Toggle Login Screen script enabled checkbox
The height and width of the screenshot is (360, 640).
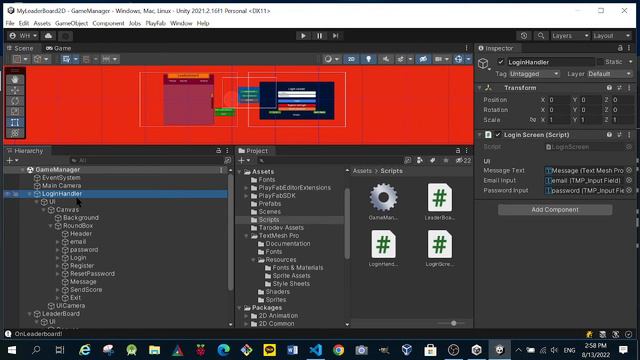[498, 135]
